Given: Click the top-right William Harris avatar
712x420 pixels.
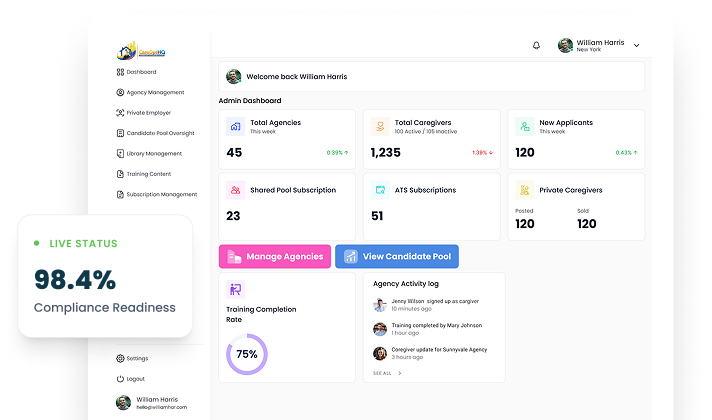Looking at the screenshot, I should (x=565, y=45).
